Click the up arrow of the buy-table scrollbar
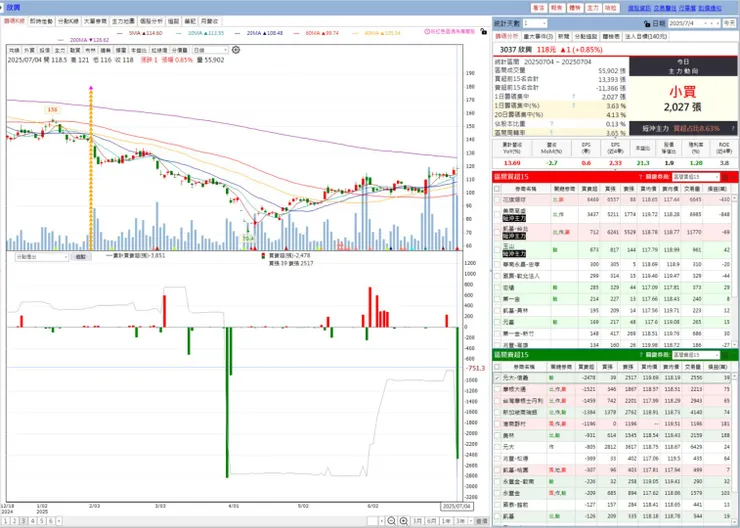 (x=735, y=199)
